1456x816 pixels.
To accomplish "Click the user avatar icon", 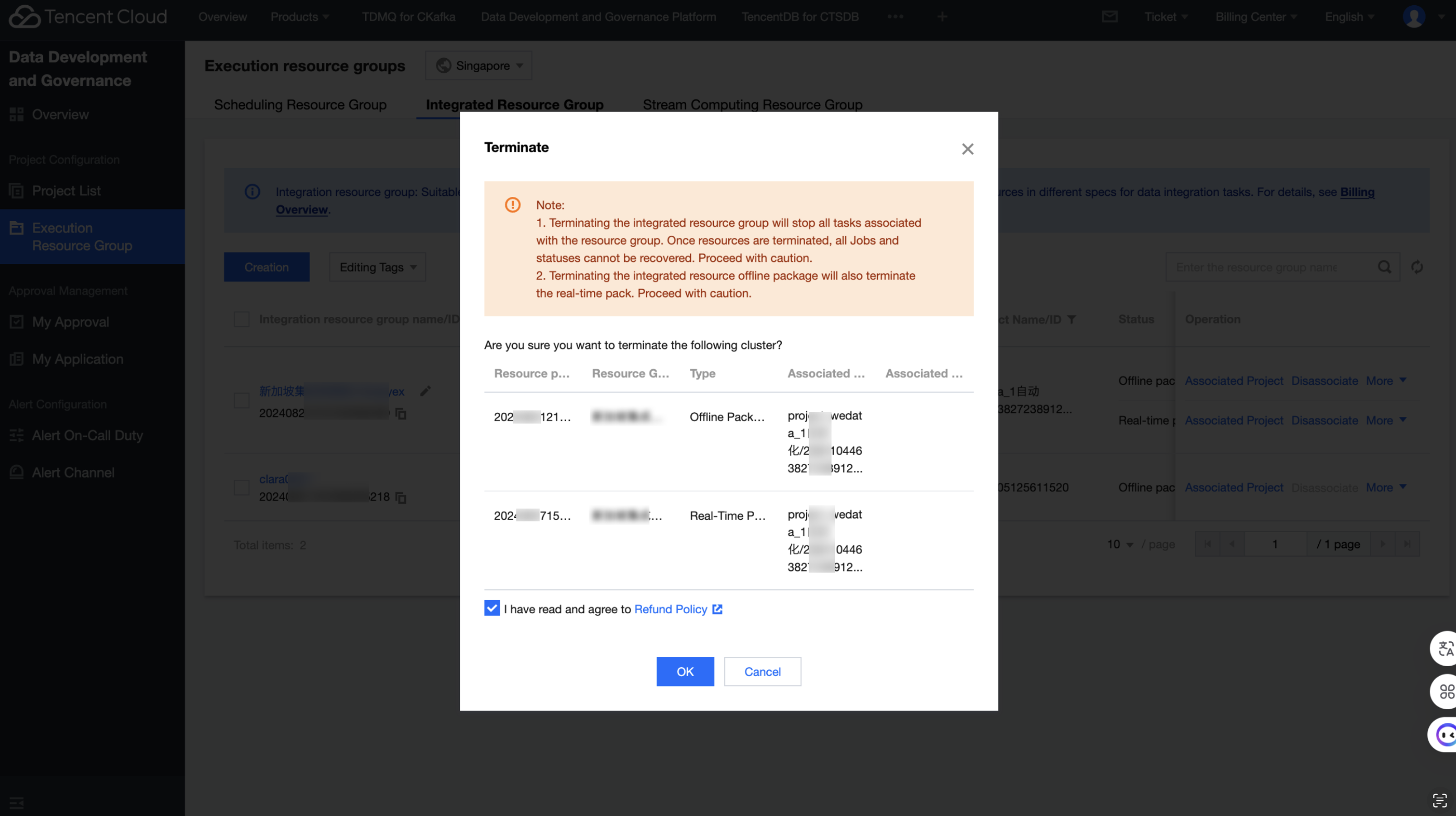I will coord(1414,16).
